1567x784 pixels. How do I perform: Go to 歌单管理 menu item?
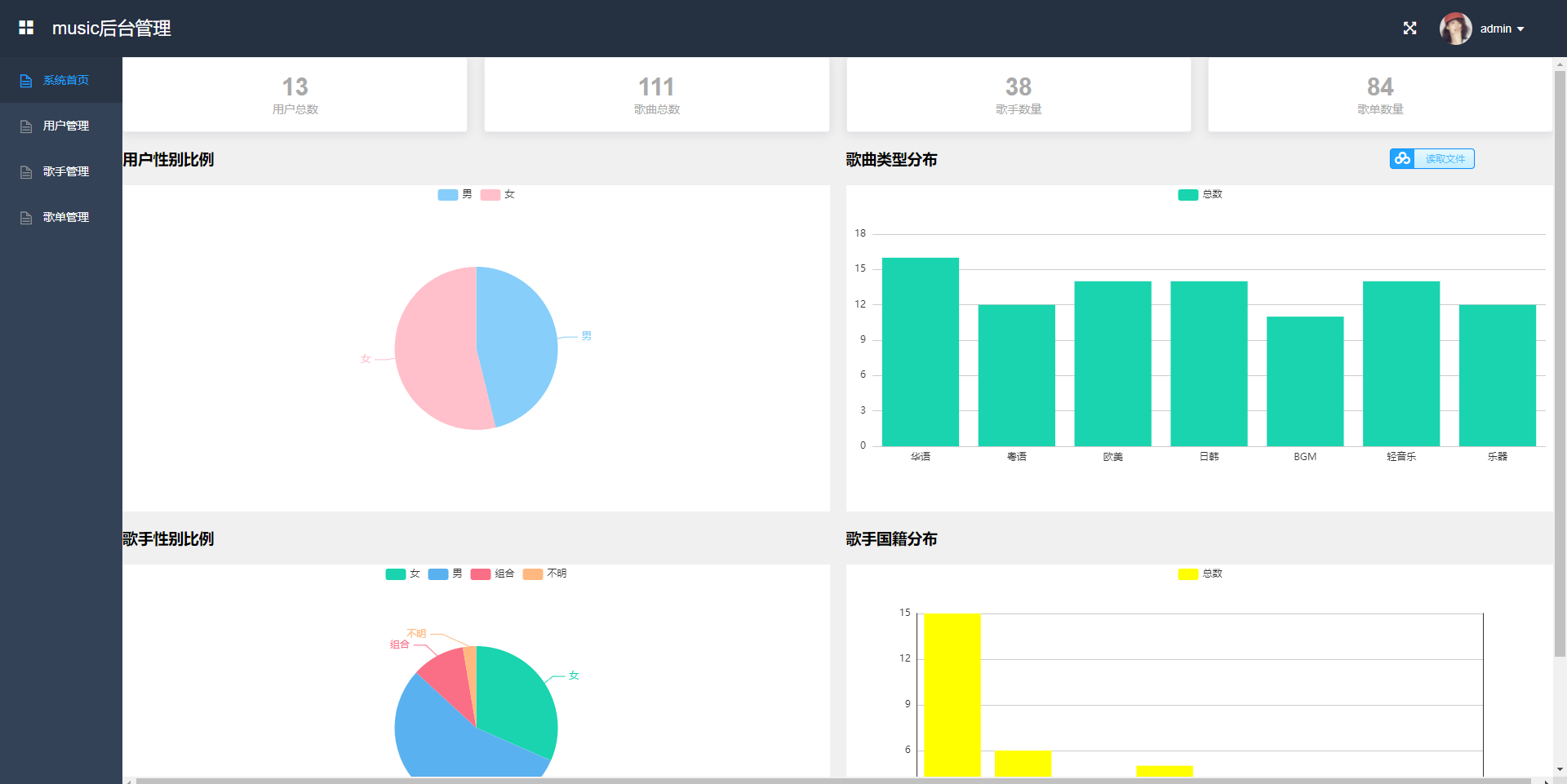coord(65,218)
